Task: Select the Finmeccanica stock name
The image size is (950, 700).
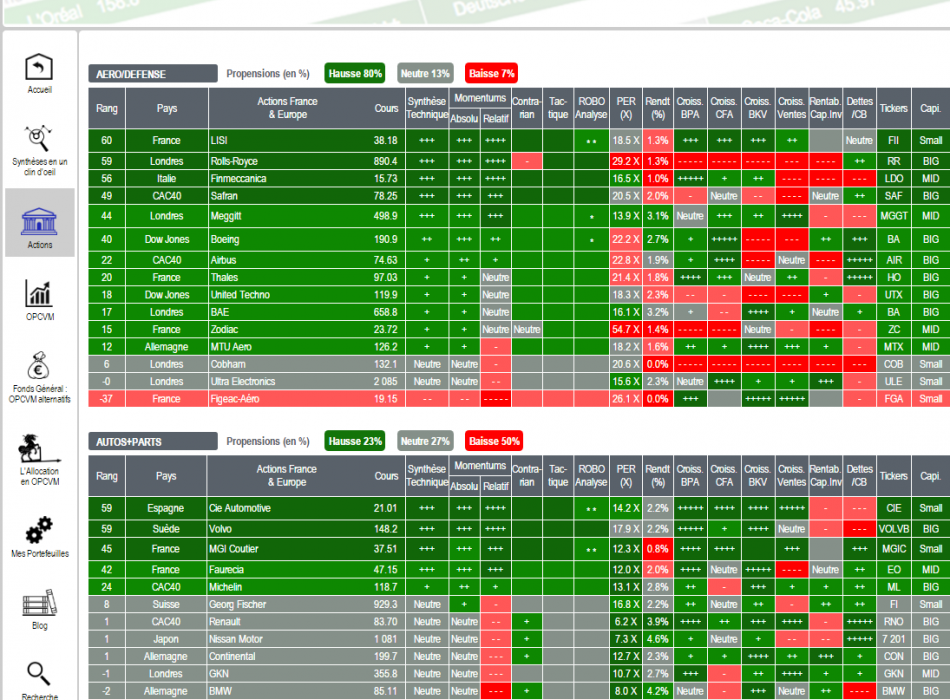Action: [238, 179]
